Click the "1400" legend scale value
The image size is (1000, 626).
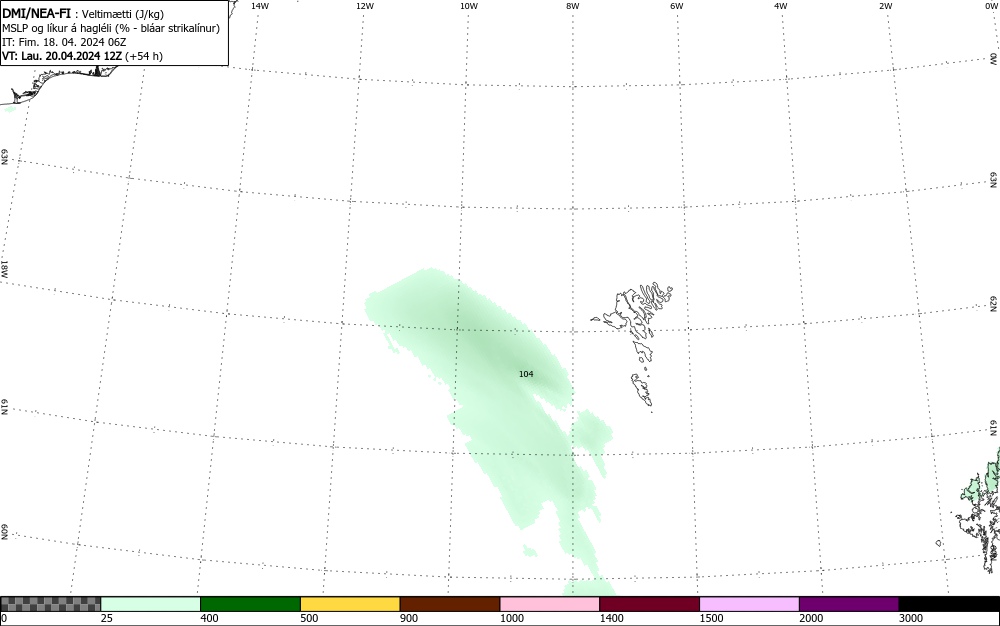coord(612,618)
